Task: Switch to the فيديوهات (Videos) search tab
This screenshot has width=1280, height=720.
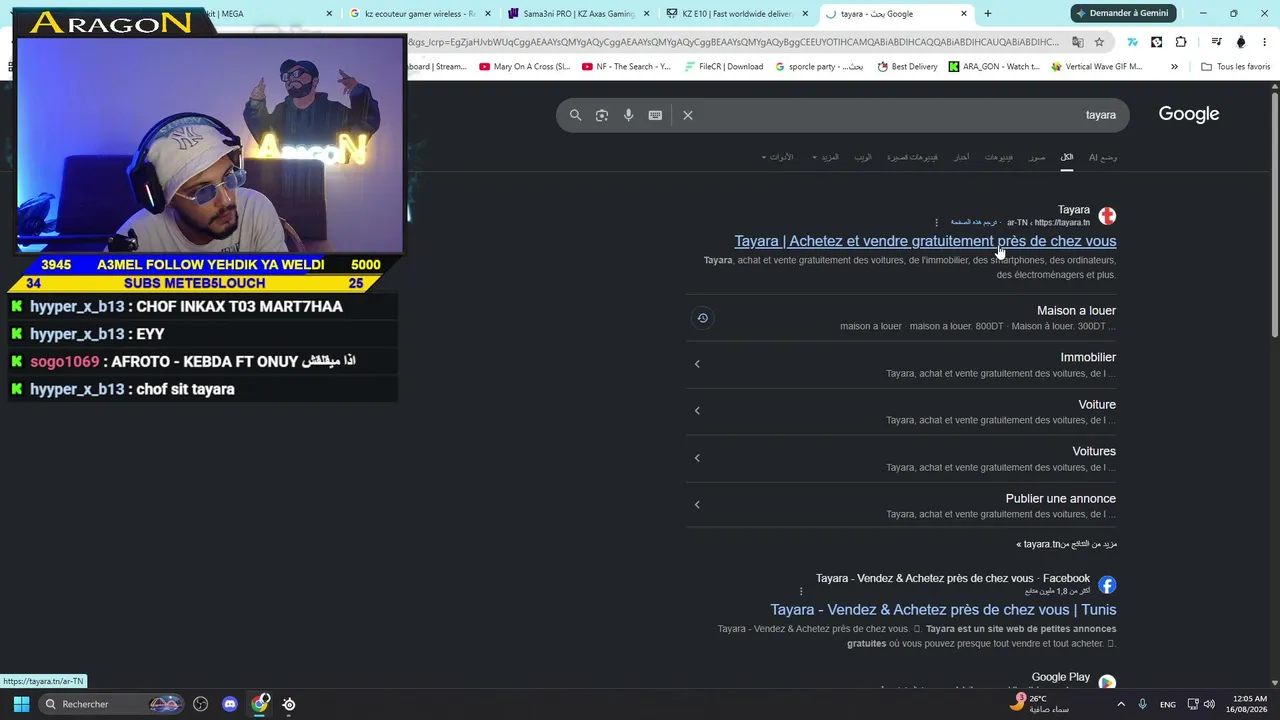Action: pyautogui.click(x=999, y=157)
